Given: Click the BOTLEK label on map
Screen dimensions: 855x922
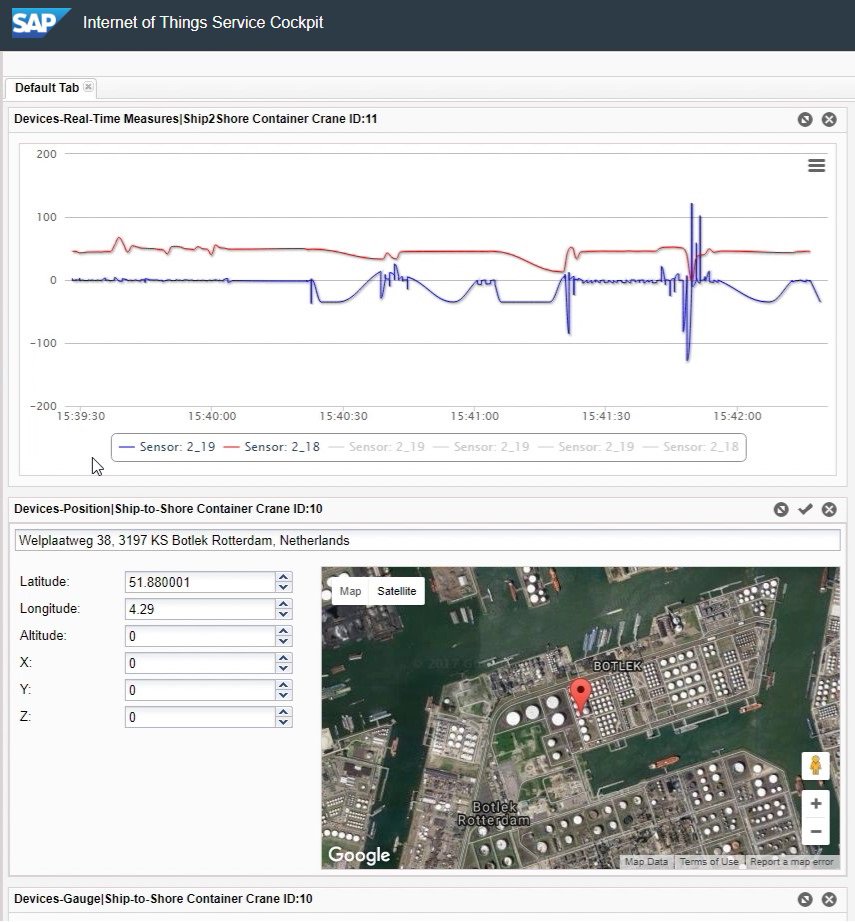Looking at the screenshot, I should [617, 666].
